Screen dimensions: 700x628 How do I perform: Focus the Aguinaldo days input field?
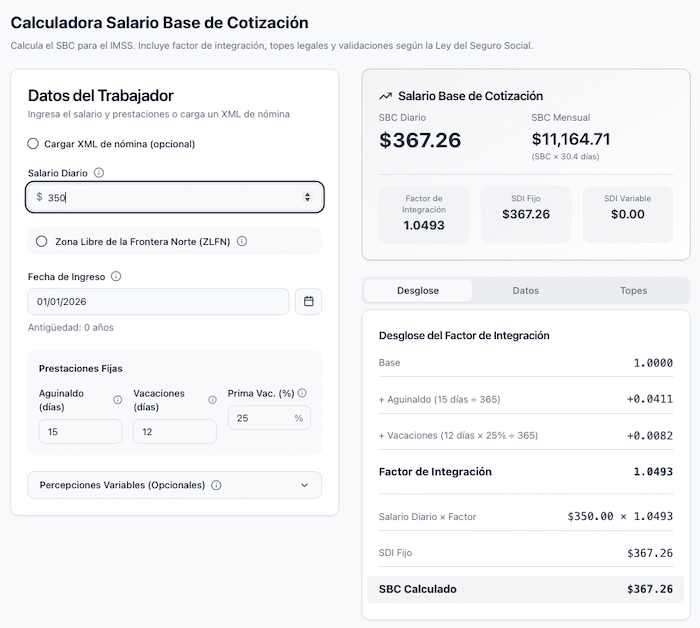click(x=80, y=431)
